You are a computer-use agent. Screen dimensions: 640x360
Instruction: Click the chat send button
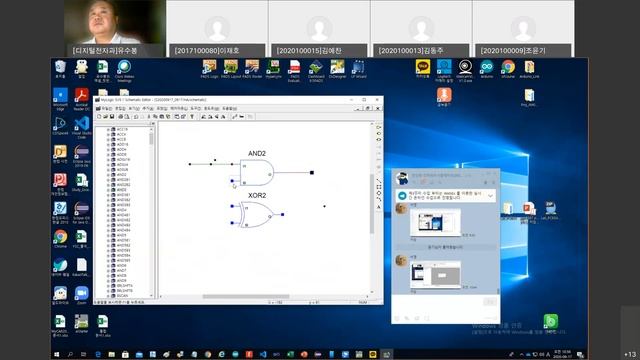pyautogui.click(x=491, y=302)
